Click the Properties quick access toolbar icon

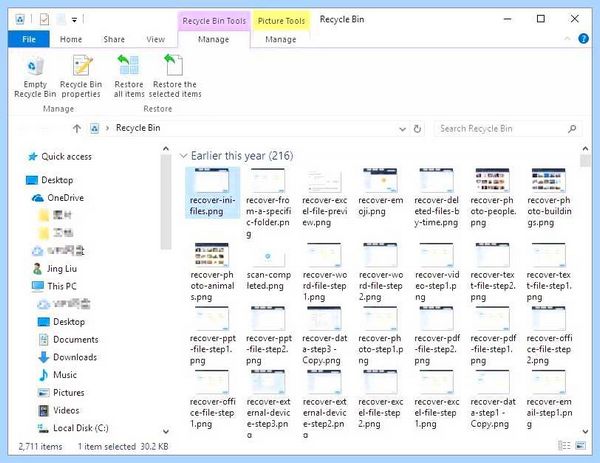44,19
